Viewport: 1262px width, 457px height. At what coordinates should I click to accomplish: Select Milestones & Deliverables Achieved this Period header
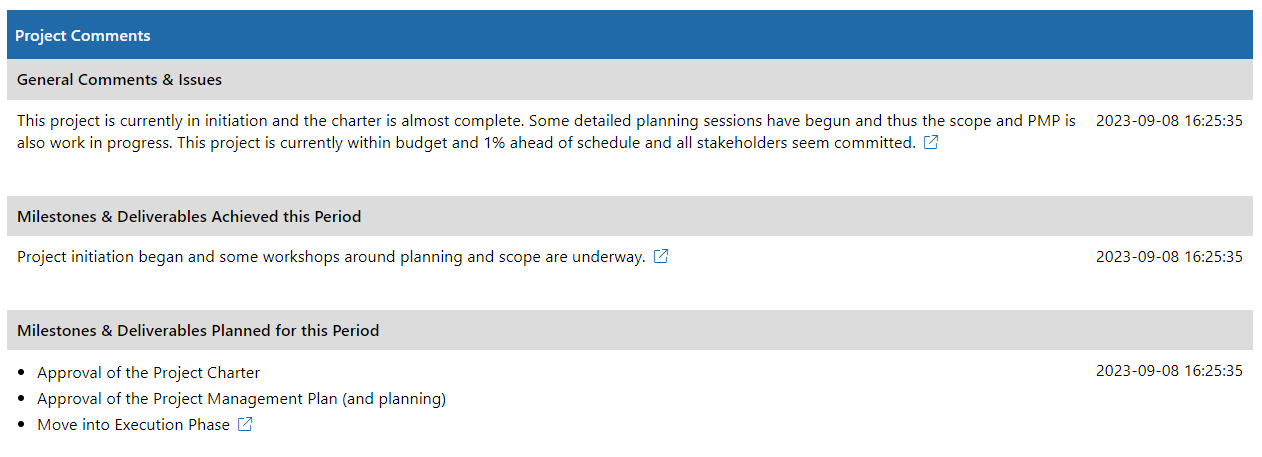629,216
